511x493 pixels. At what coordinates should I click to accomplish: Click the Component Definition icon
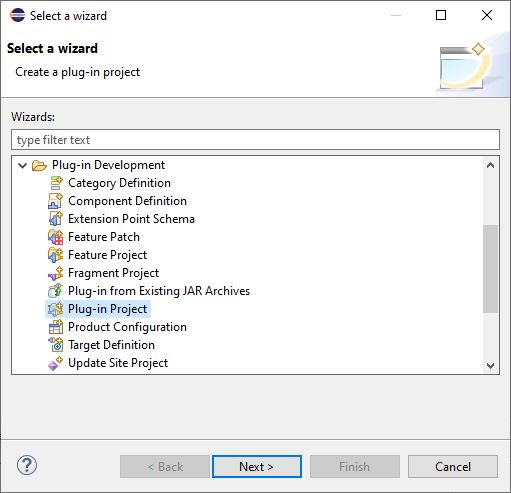(x=56, y=201)
